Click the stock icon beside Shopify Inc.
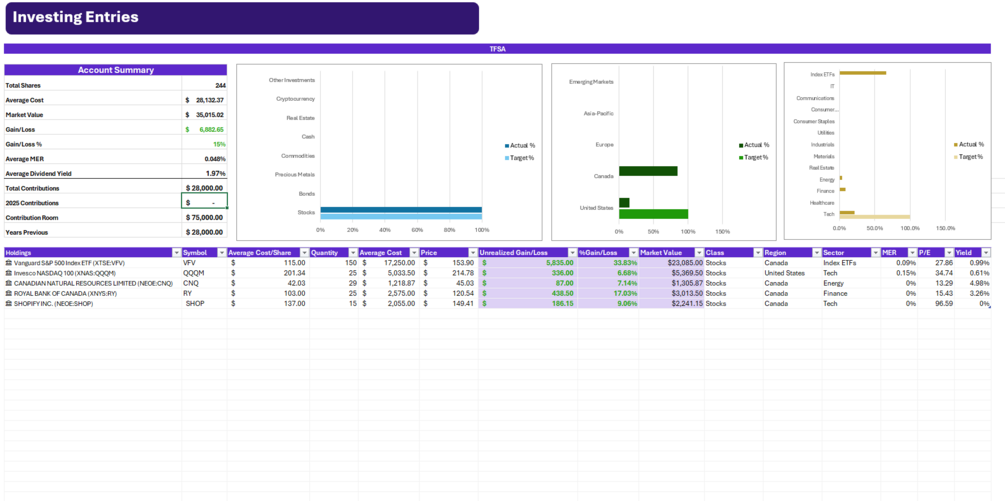 tap(8, 304)
